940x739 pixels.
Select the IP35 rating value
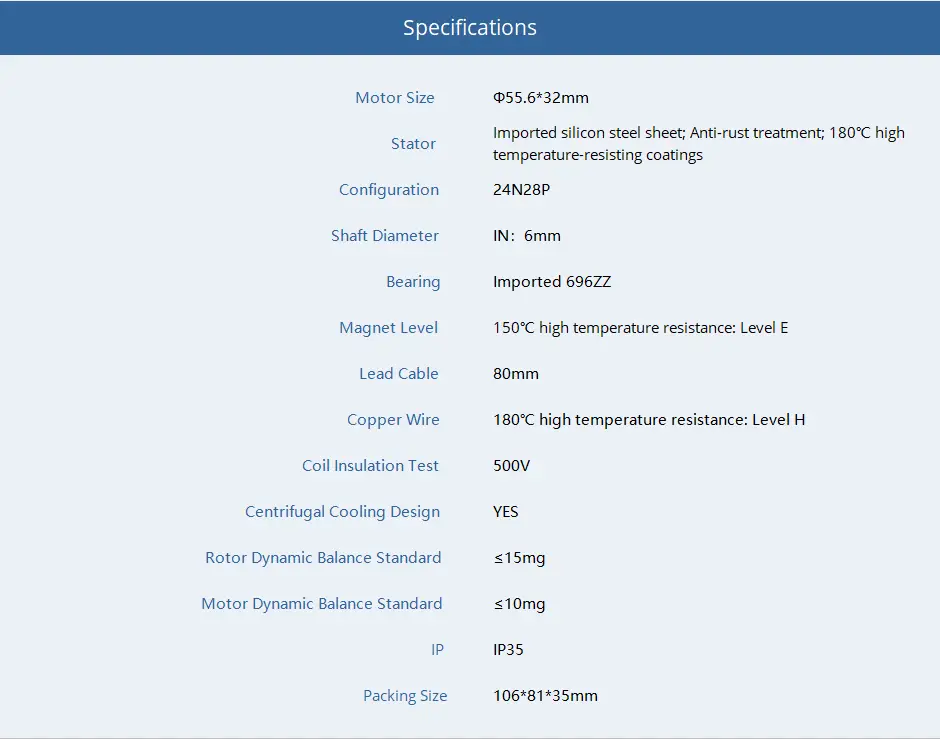[508, 650]
